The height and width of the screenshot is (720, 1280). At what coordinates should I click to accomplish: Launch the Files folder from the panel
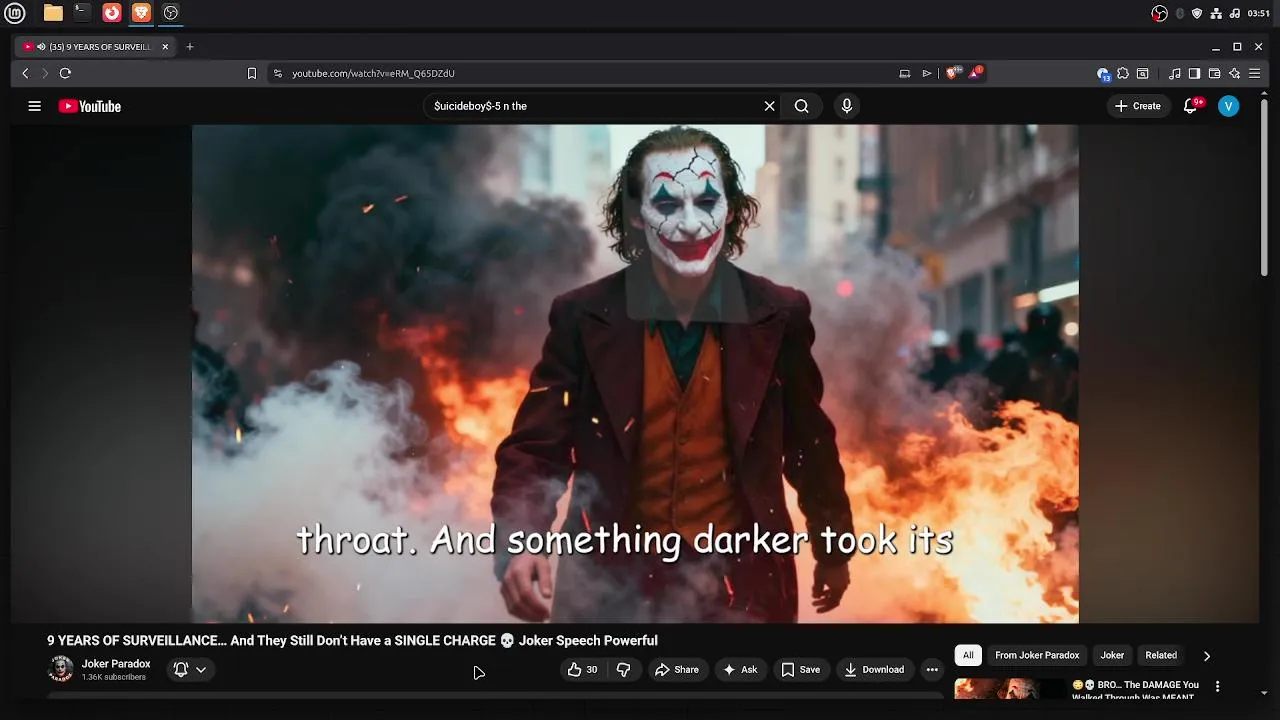coord(53,13)
